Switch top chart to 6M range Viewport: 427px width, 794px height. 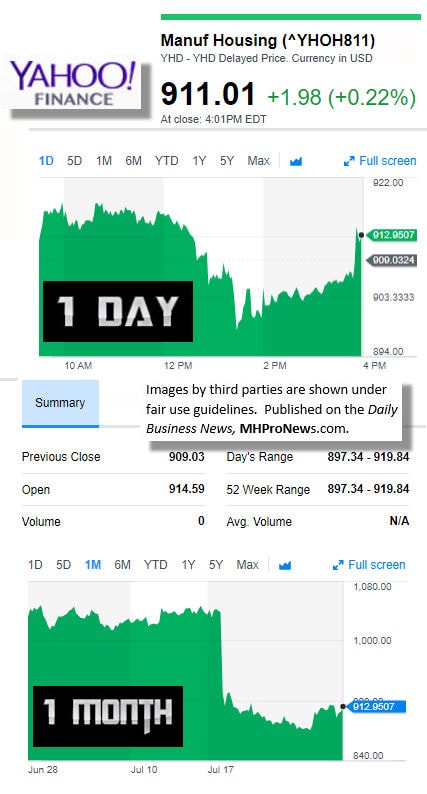133,161
